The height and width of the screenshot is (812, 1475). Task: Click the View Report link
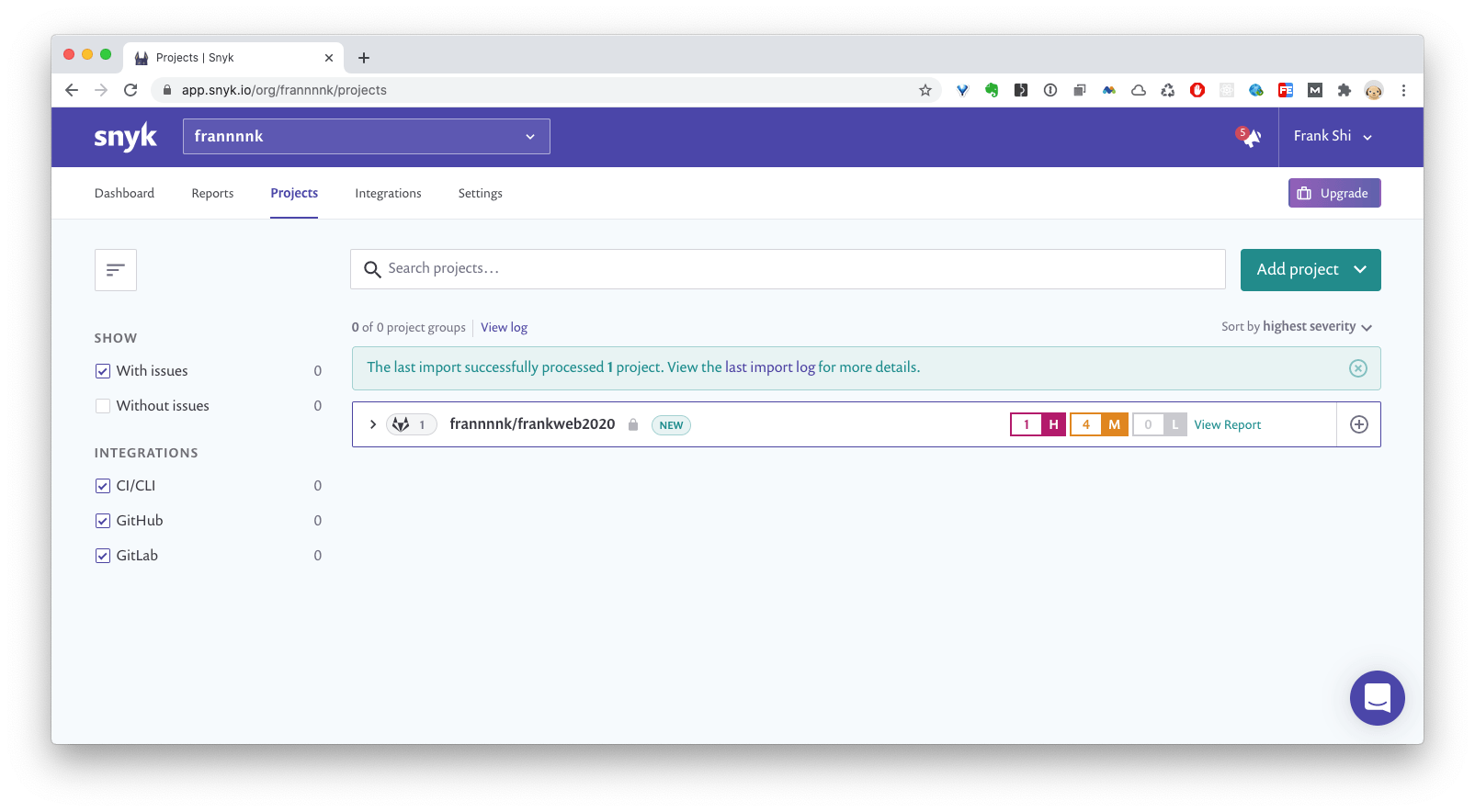1227,424
